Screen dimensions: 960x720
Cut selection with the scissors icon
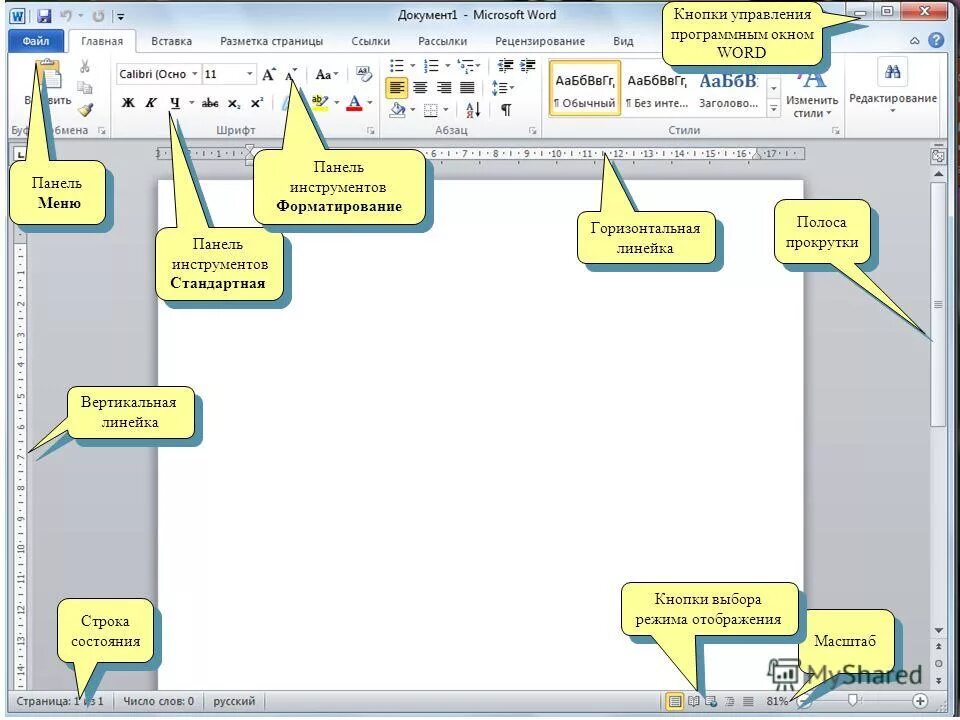coord(84,66)
